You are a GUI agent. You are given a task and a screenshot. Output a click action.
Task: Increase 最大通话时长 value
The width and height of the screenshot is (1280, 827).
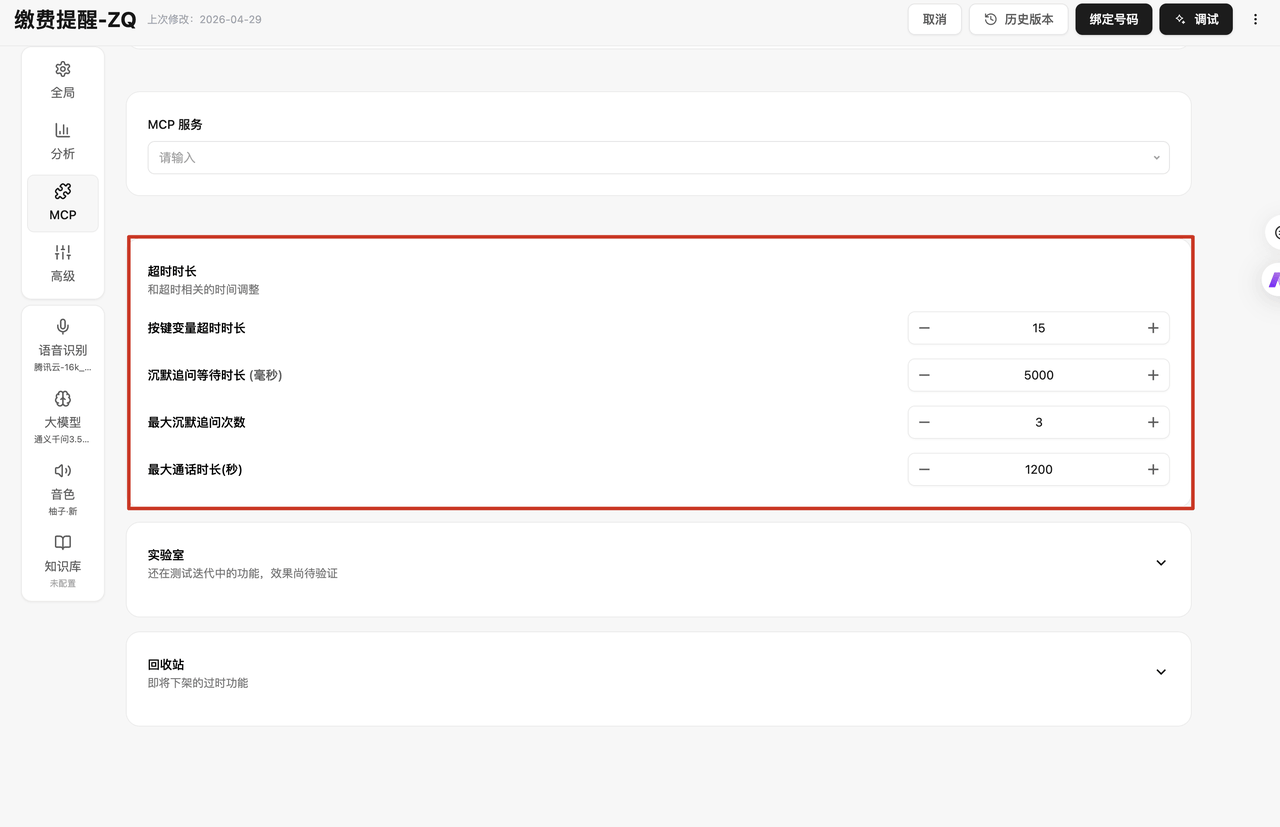[x=1153, y=469]
